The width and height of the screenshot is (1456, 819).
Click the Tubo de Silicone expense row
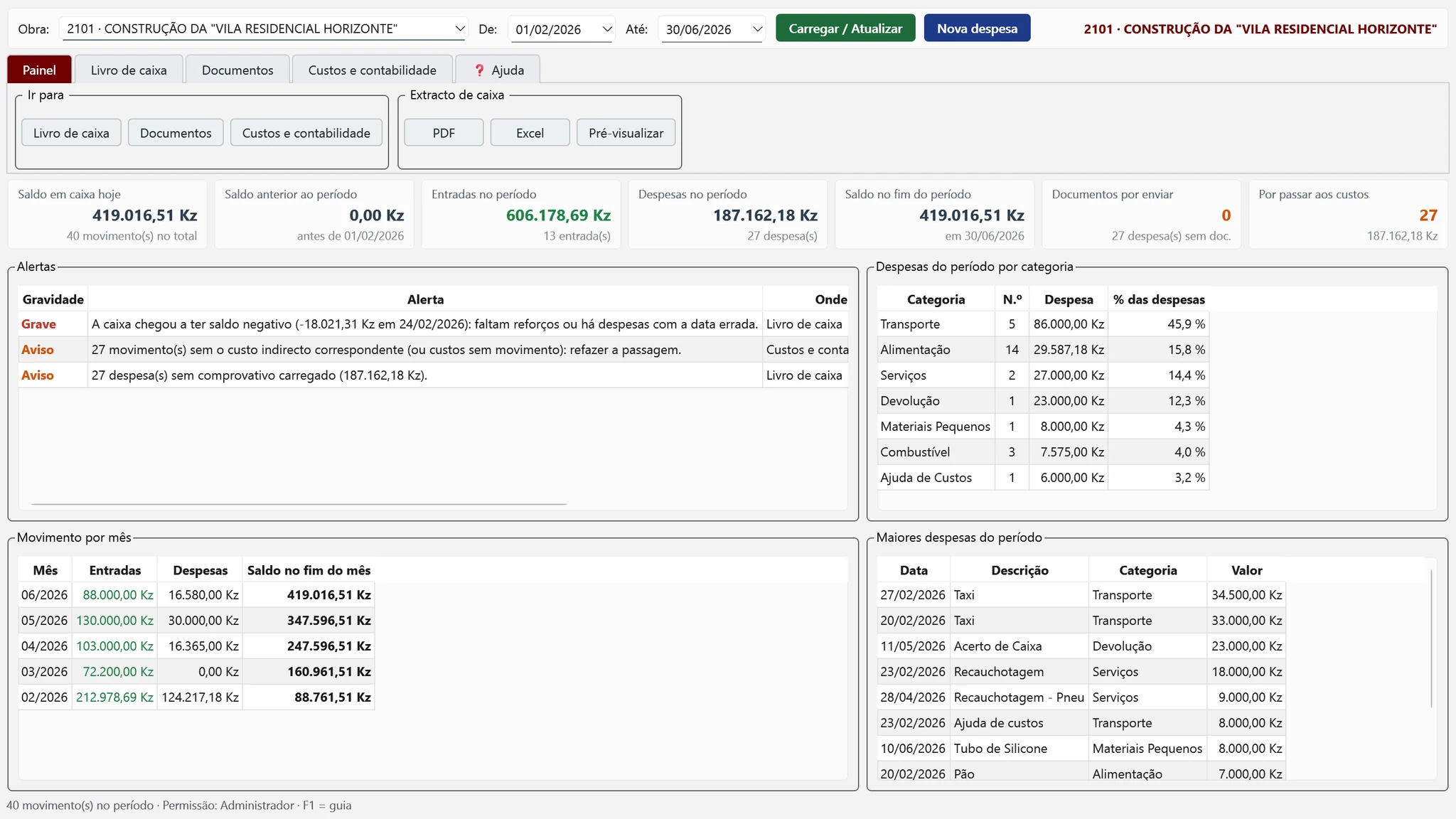click(x=1081, y=749)
